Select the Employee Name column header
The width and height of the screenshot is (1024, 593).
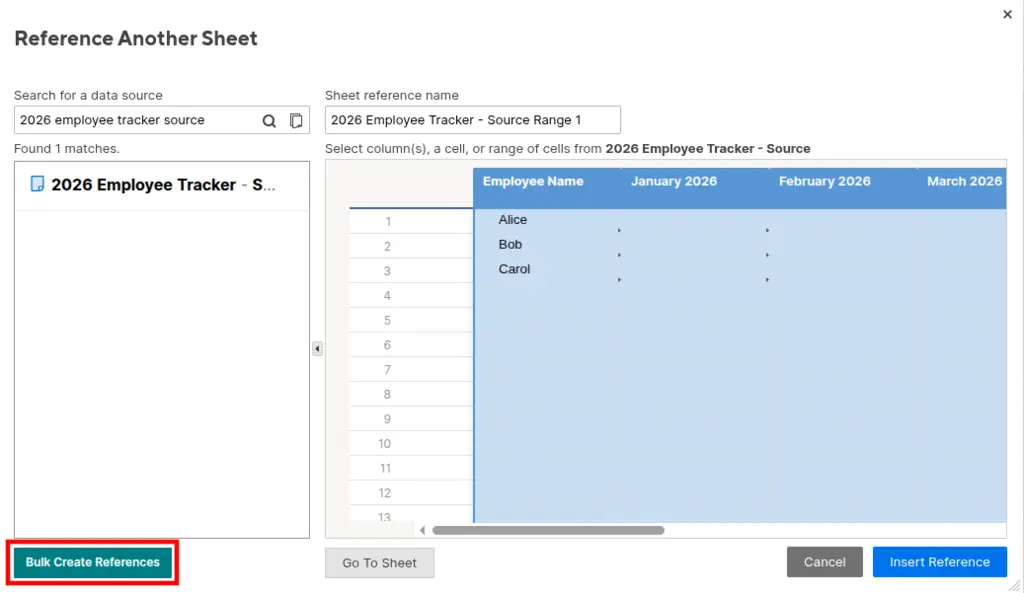[547, 188]
